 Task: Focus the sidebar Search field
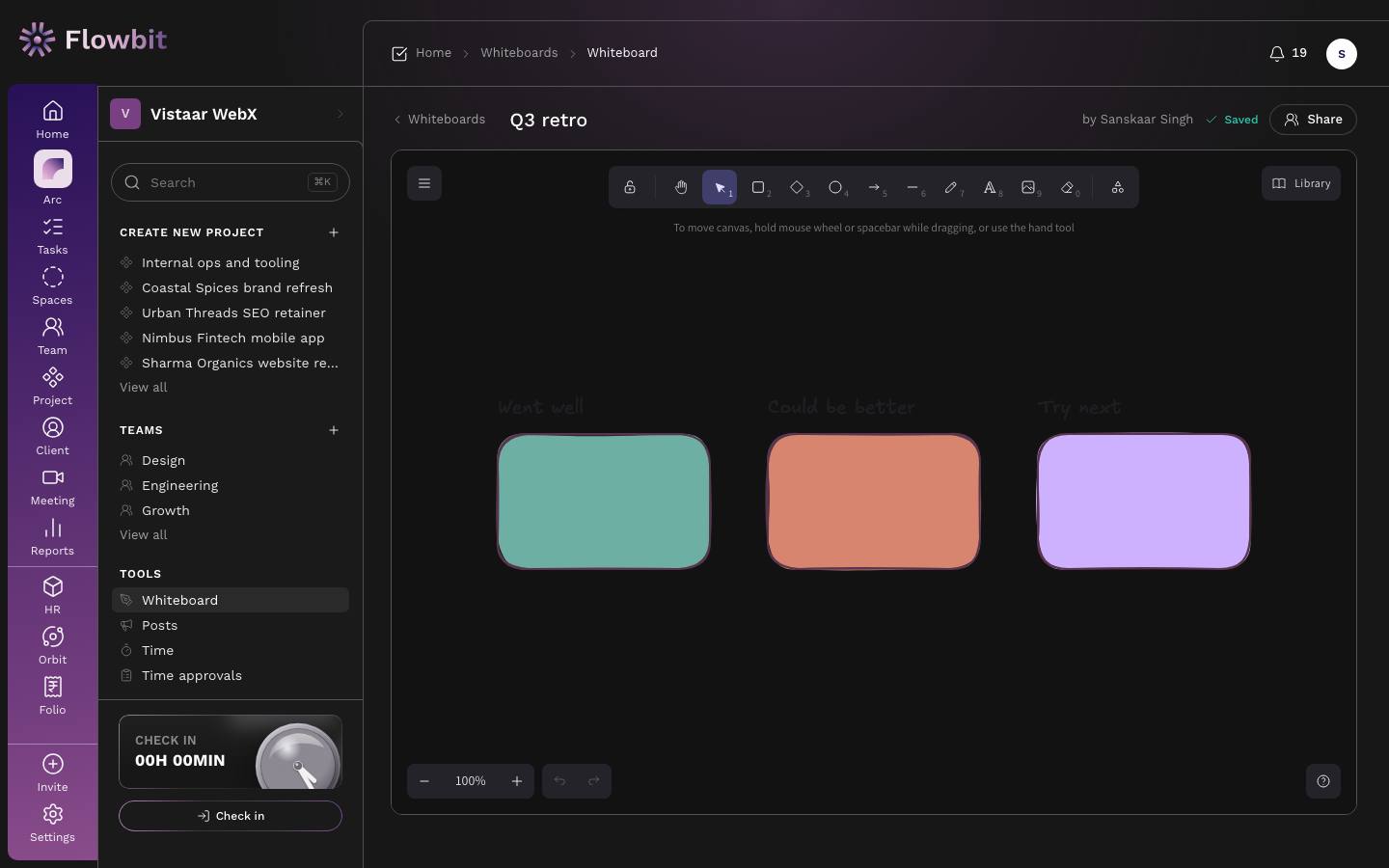click(x=231, y=182)
